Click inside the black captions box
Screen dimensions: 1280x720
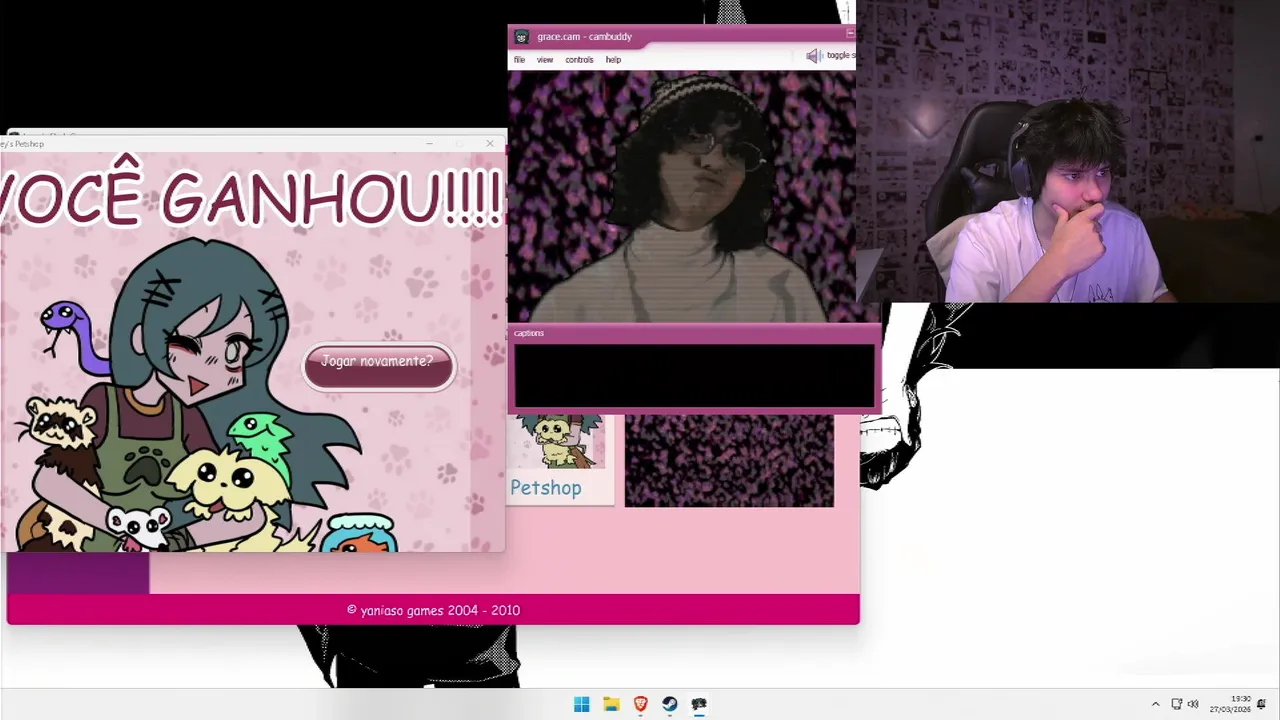click(x=695, y=376)
